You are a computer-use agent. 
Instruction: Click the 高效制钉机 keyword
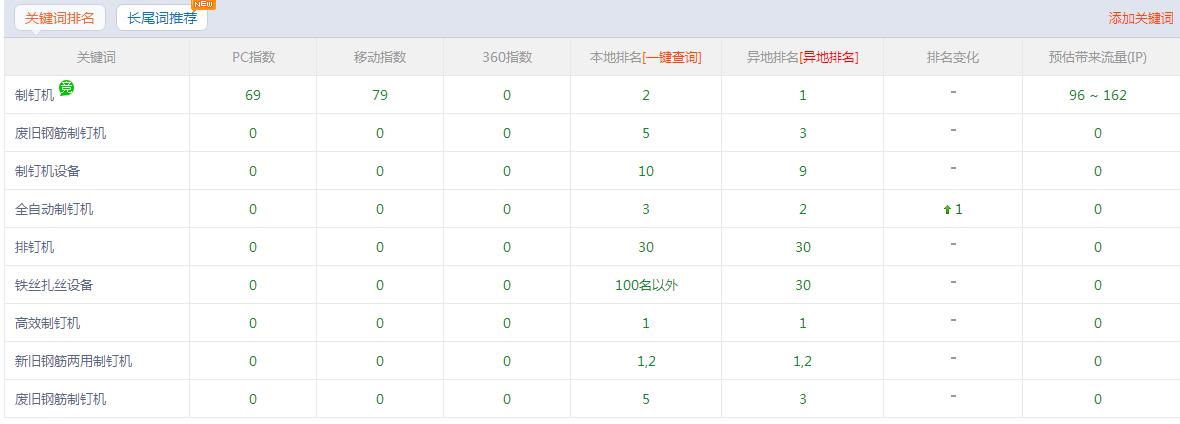pos(48,324)
